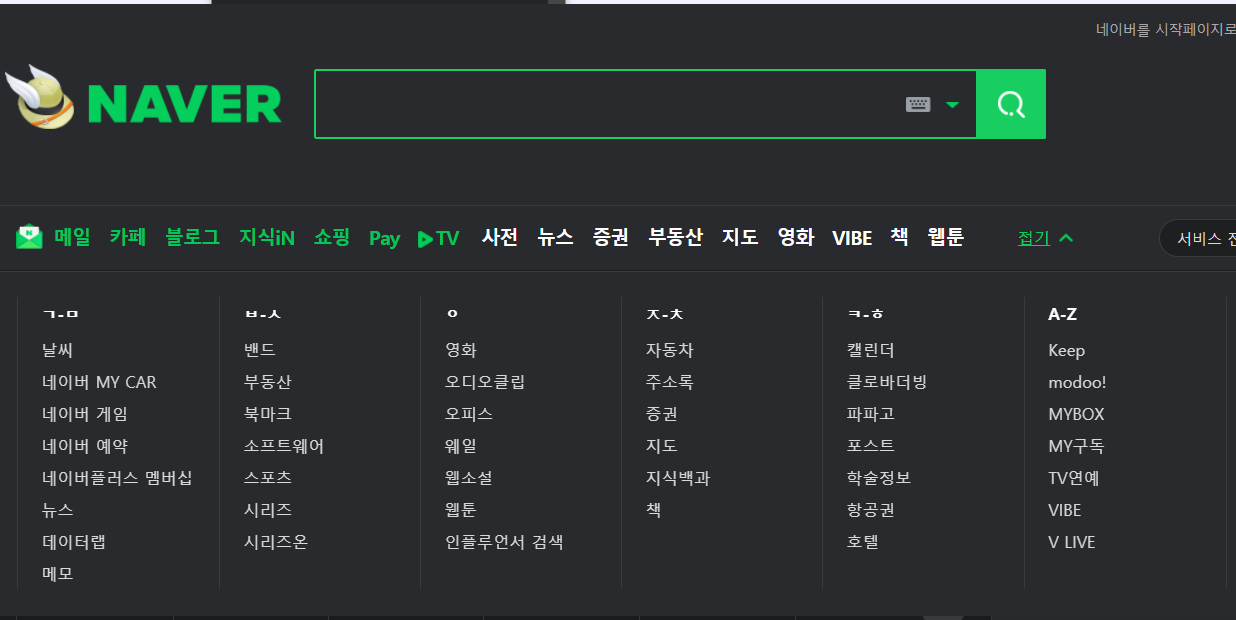Open the 클로바더빙 link

pyautogui.click(x=887, y=382)
